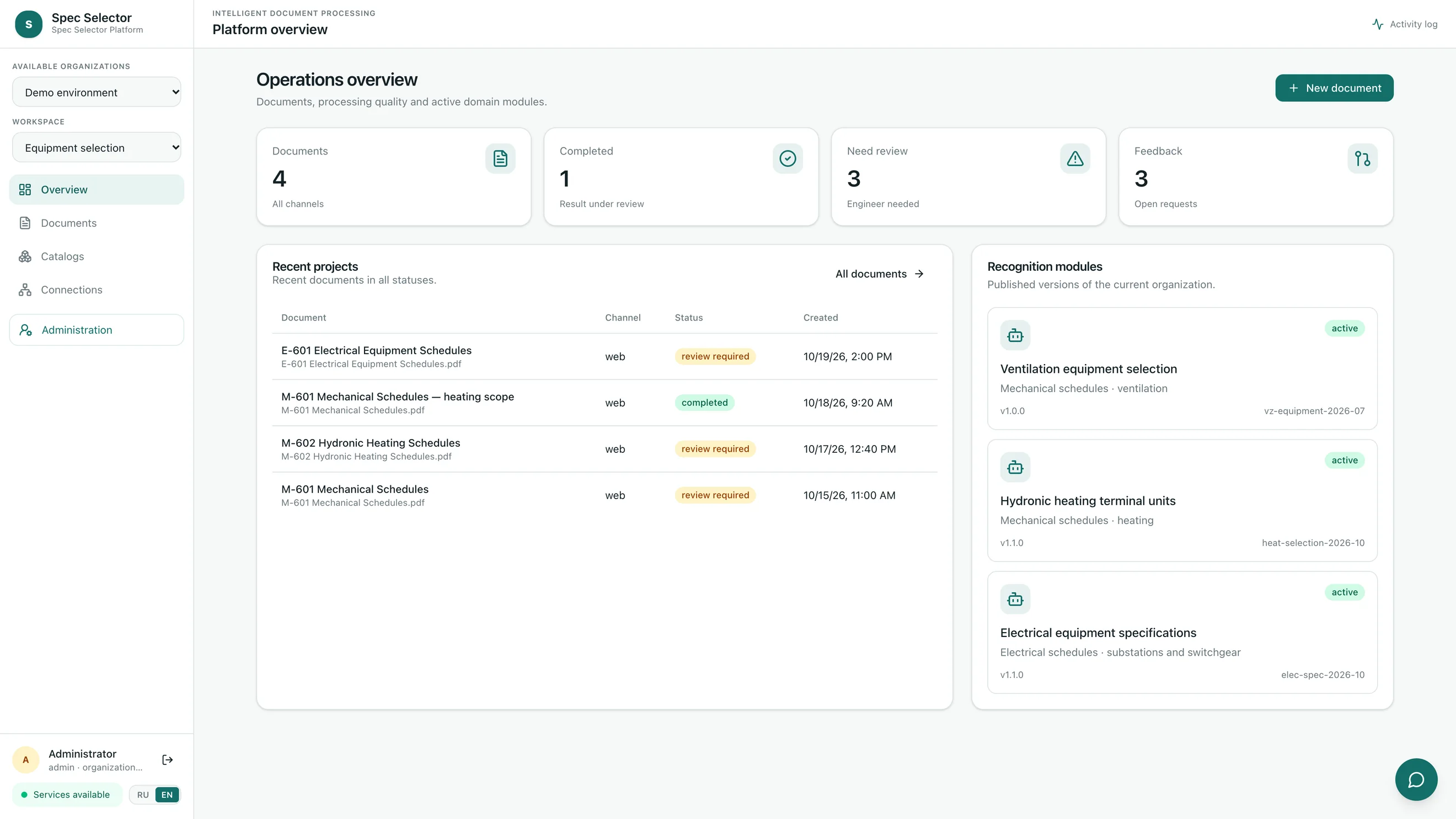Click the Documents file icon in sidebar

25,223
